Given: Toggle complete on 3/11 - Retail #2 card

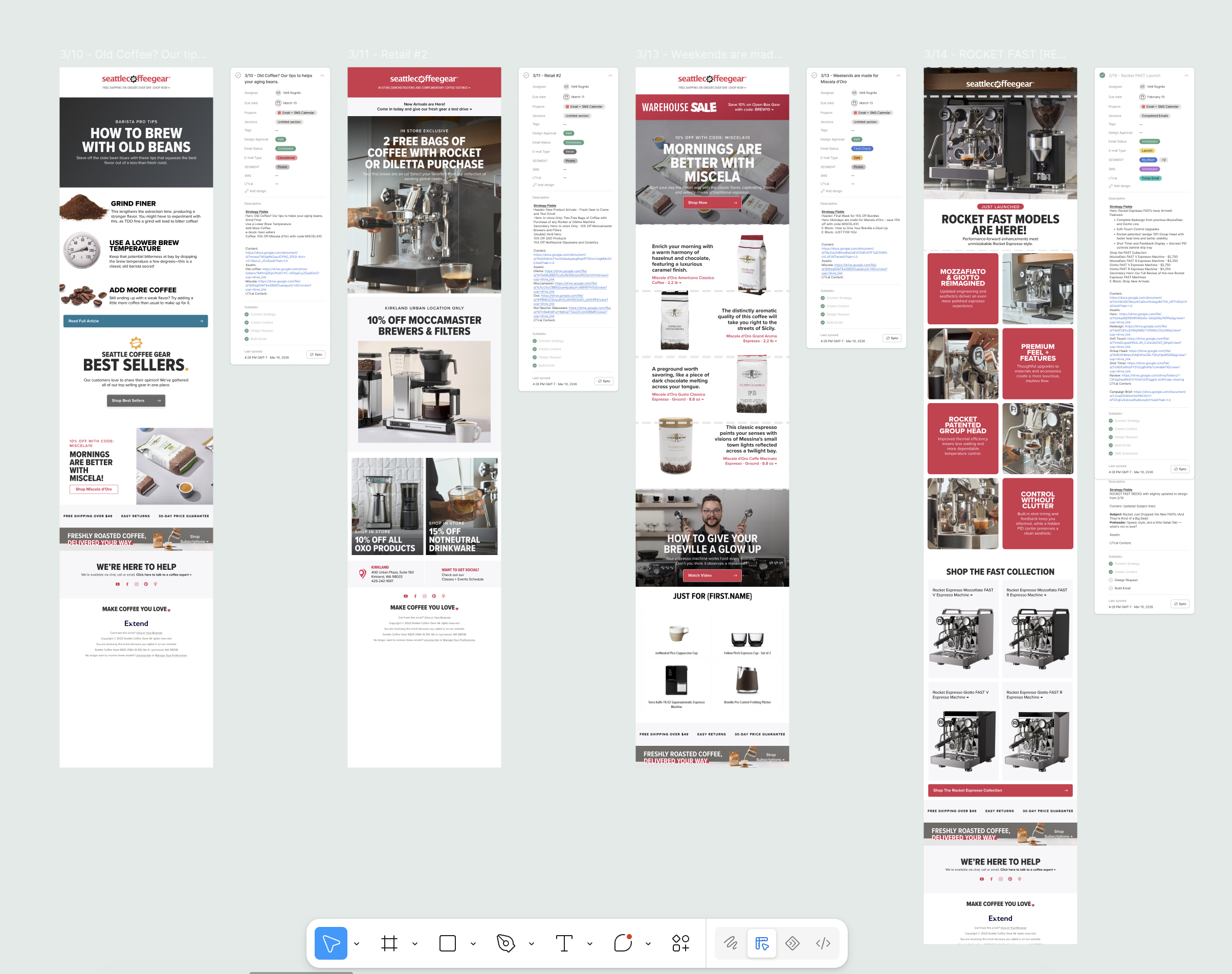Looking at the screenshot, I should [x=526, y=75].
